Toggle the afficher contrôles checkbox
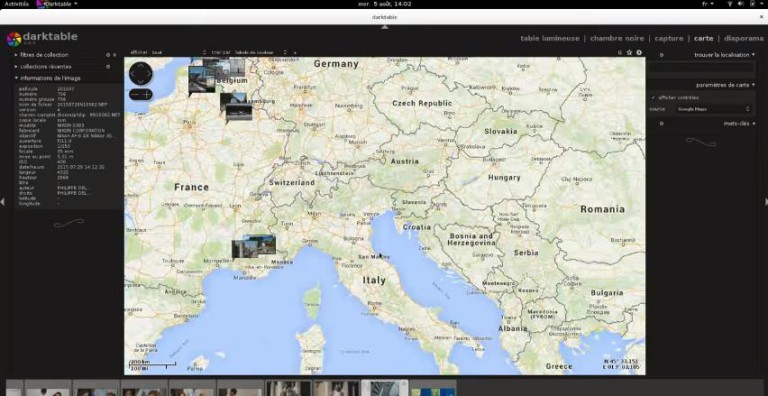This screenshot has width=768, height=396. click(x=653, y=98)
